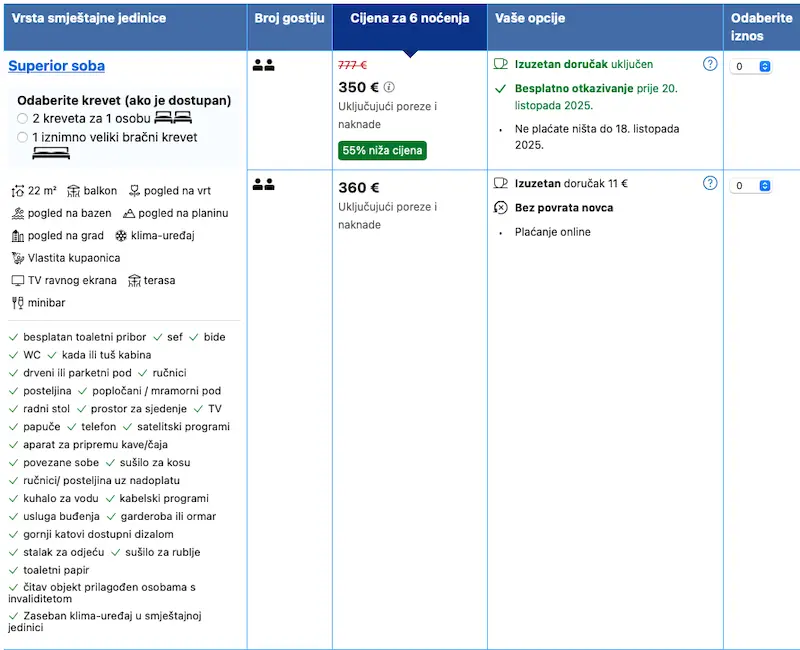The image size is (800, 650).
Task: Click guest count icon for 350 € offer
Action: pos(263,65)
